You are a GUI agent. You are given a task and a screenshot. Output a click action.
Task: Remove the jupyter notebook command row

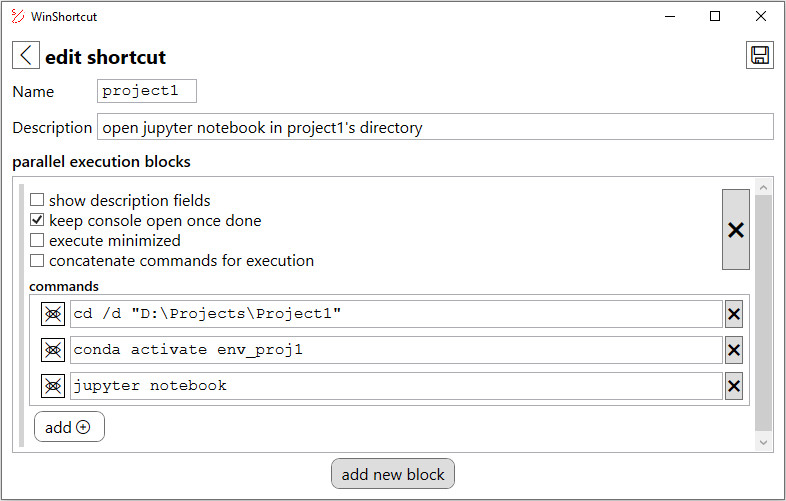pos(734,386)
